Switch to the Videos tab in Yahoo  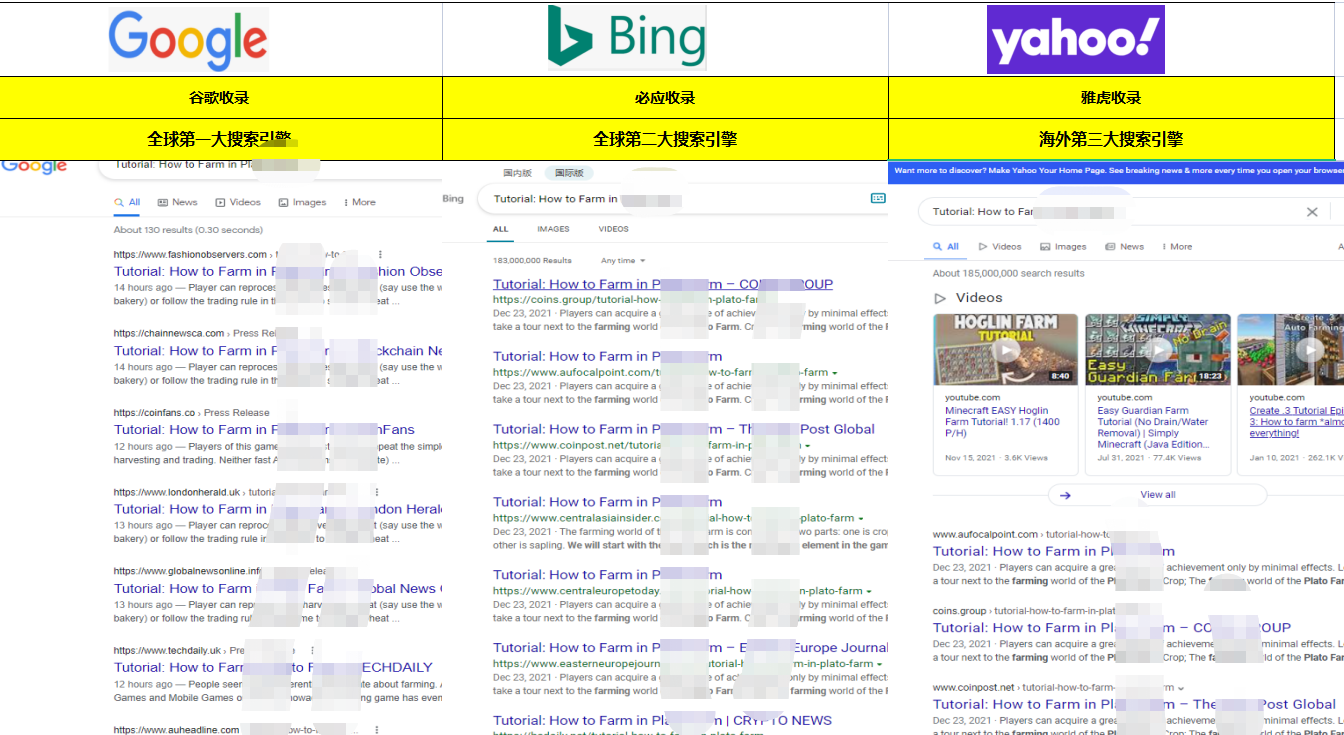(x=1000, y=247)
